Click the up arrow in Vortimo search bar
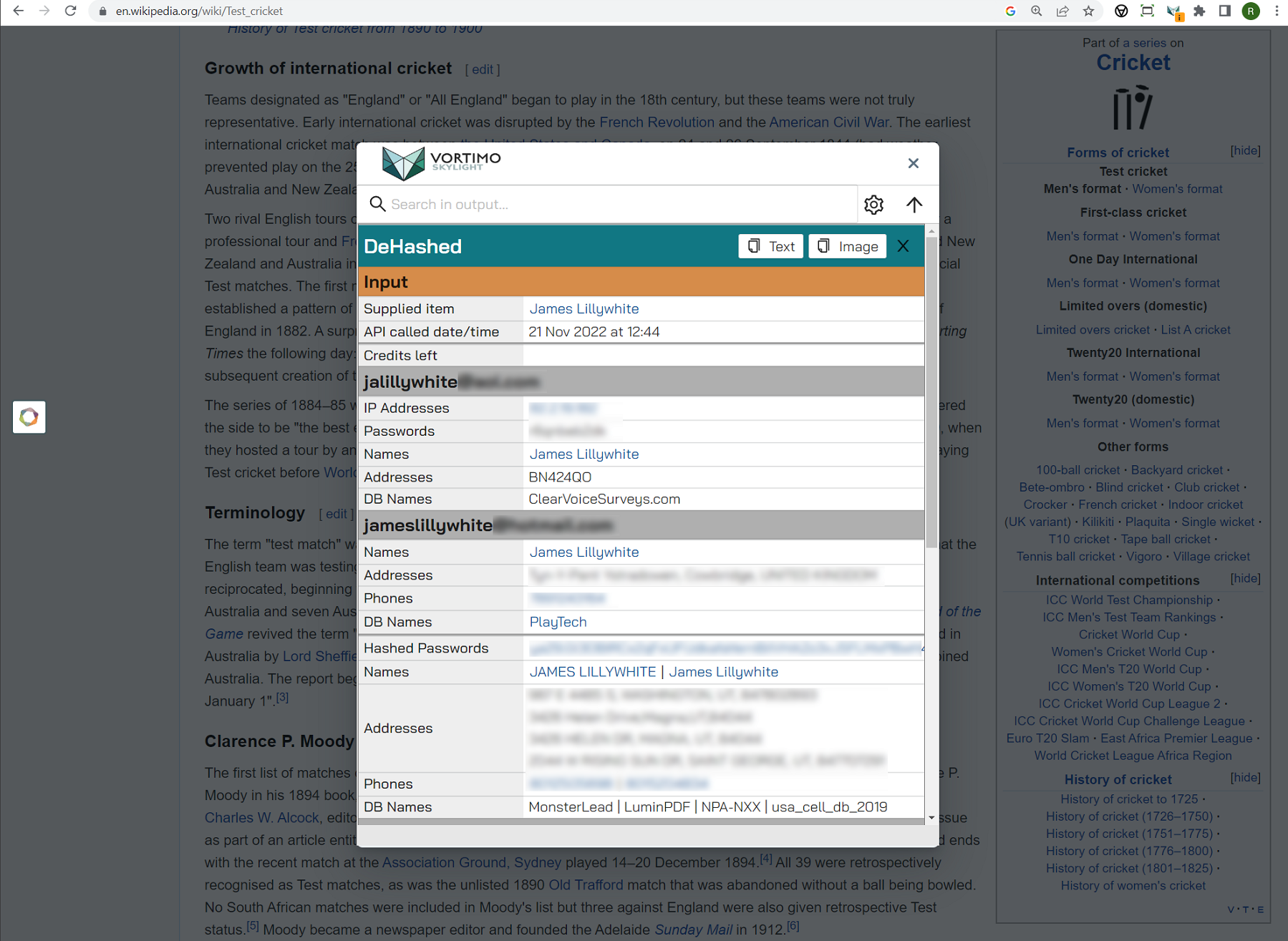Screen dimensions: 1288x941 click(914, 205)
